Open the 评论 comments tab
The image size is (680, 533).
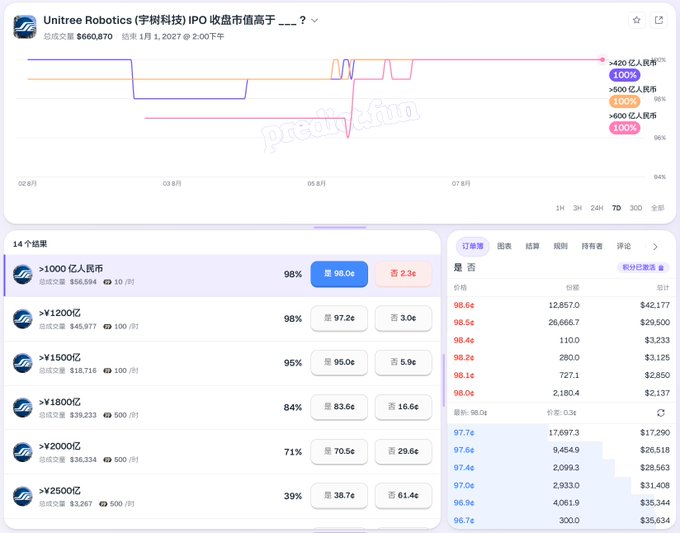tap(624, 246)
